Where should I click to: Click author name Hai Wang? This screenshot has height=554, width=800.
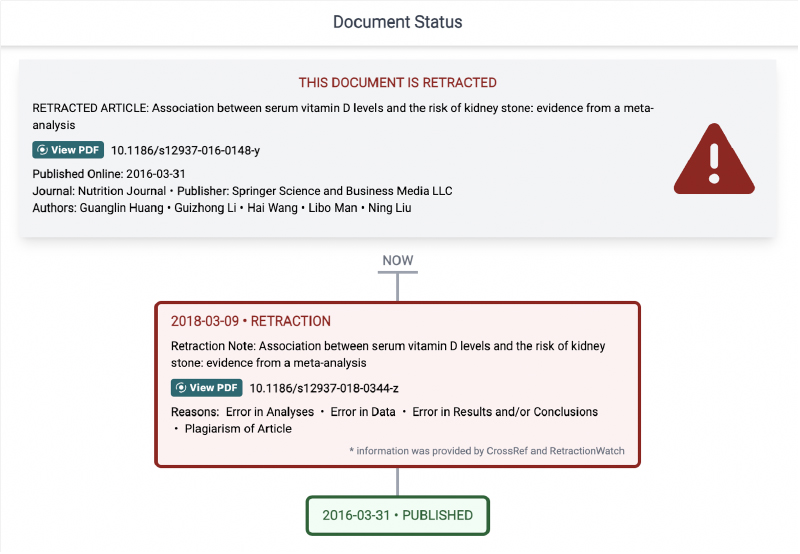click(x=272, y=208)
